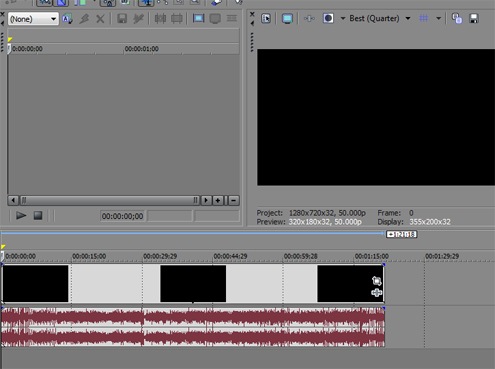The image size is (495, 369).
Task: Copy the preview snapshot to clipboard
Action: (457, 18)
